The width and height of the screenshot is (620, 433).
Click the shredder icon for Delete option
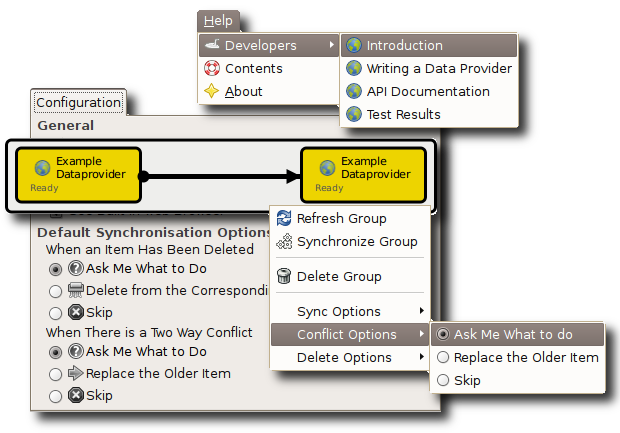click(76, 290)
